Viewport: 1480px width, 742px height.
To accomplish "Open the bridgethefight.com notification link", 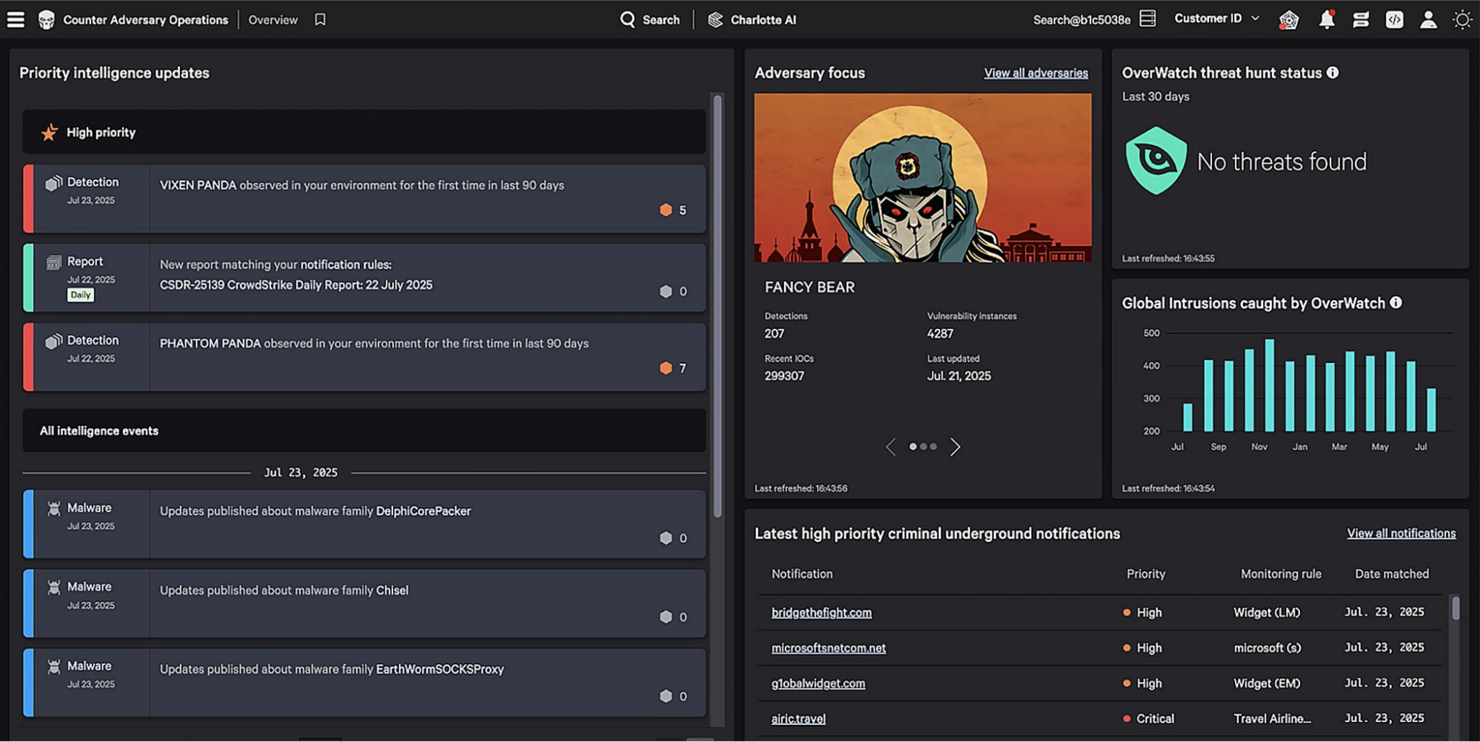I will point(821,612).
